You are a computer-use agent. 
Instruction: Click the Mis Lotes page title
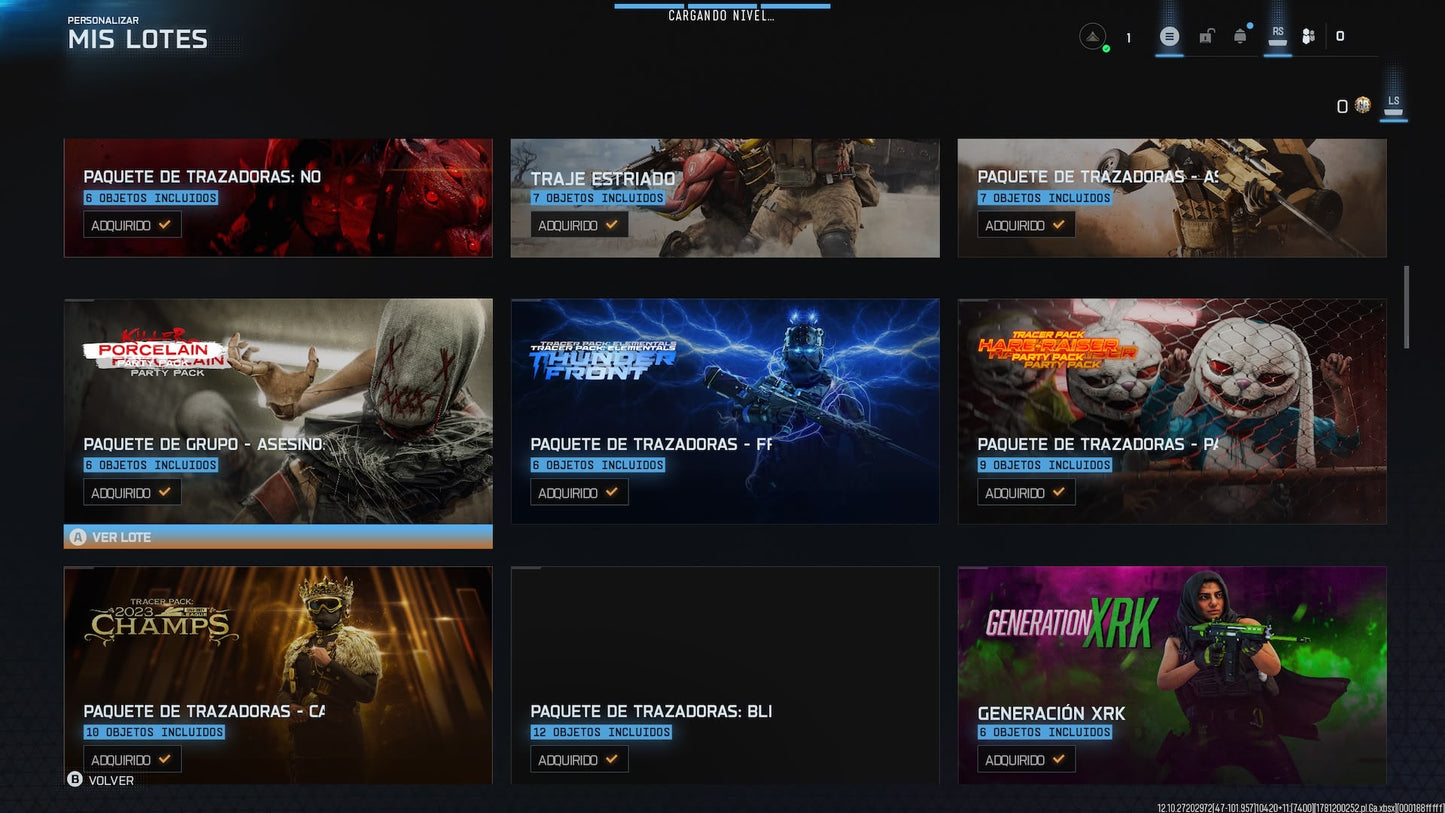click(138, 40)
